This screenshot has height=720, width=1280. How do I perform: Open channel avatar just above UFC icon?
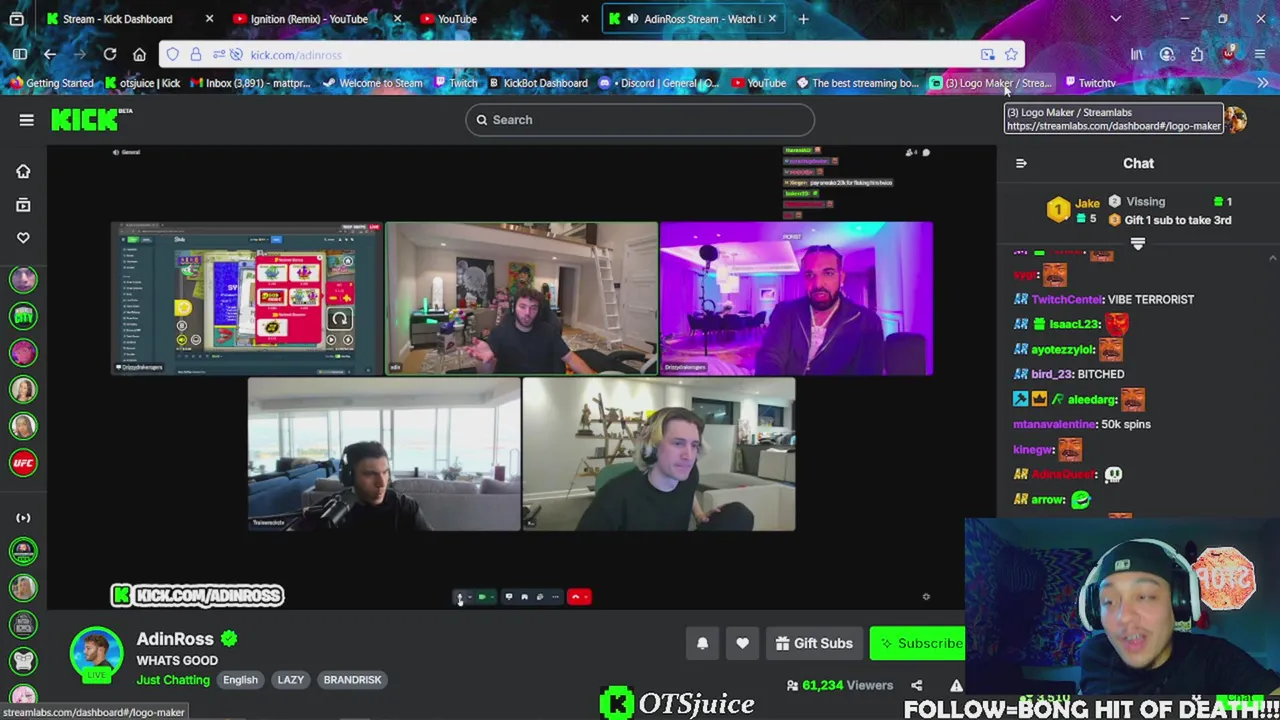point(23,426)
